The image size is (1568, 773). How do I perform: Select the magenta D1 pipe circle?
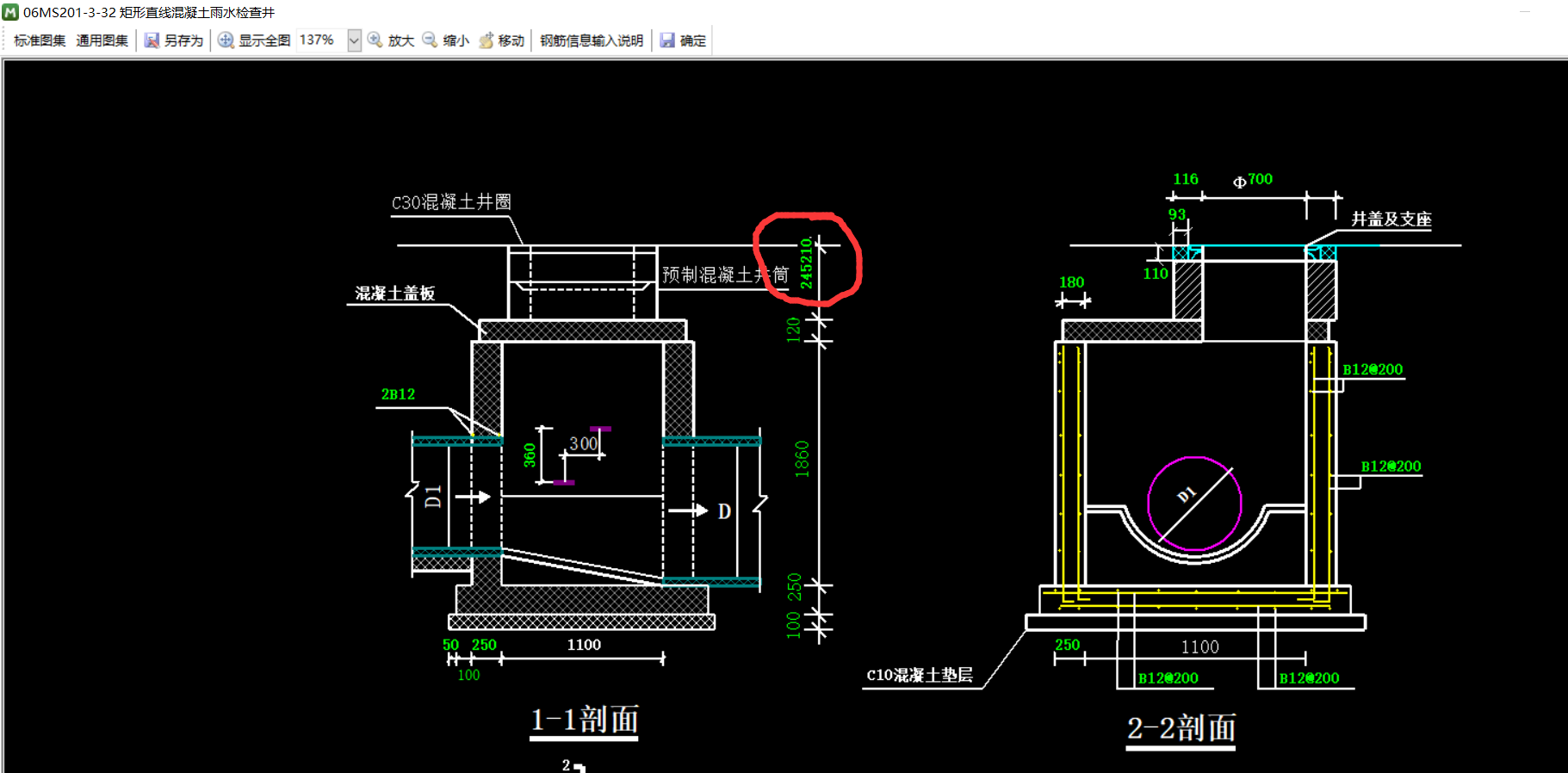coord(1195,504)
